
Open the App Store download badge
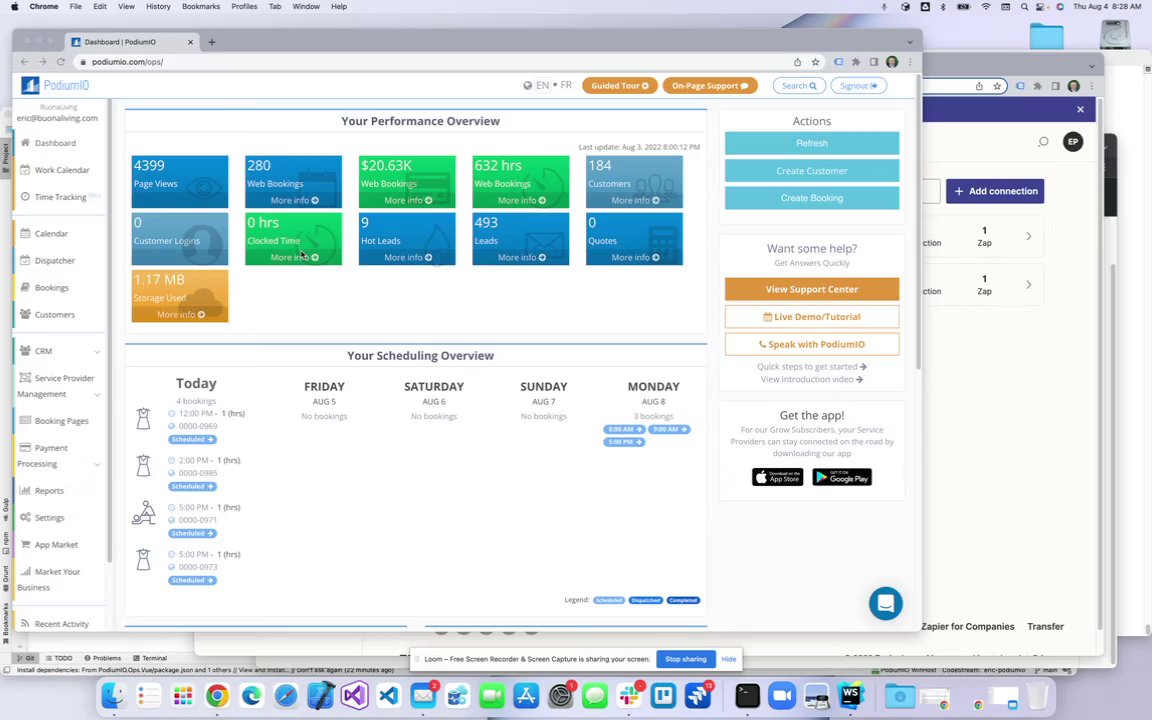(777, 477)
